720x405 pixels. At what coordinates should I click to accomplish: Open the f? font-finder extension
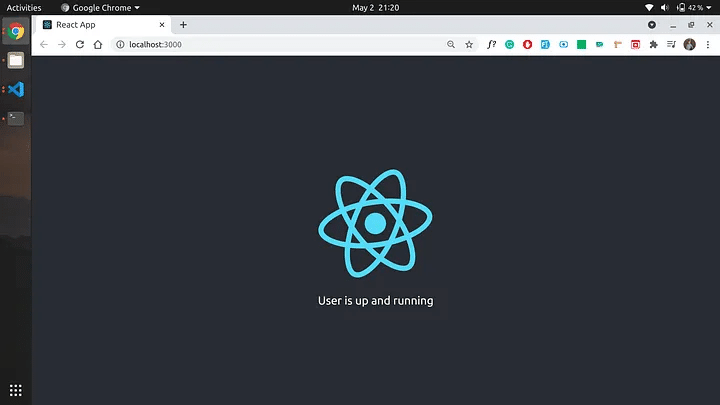point(491,45)
